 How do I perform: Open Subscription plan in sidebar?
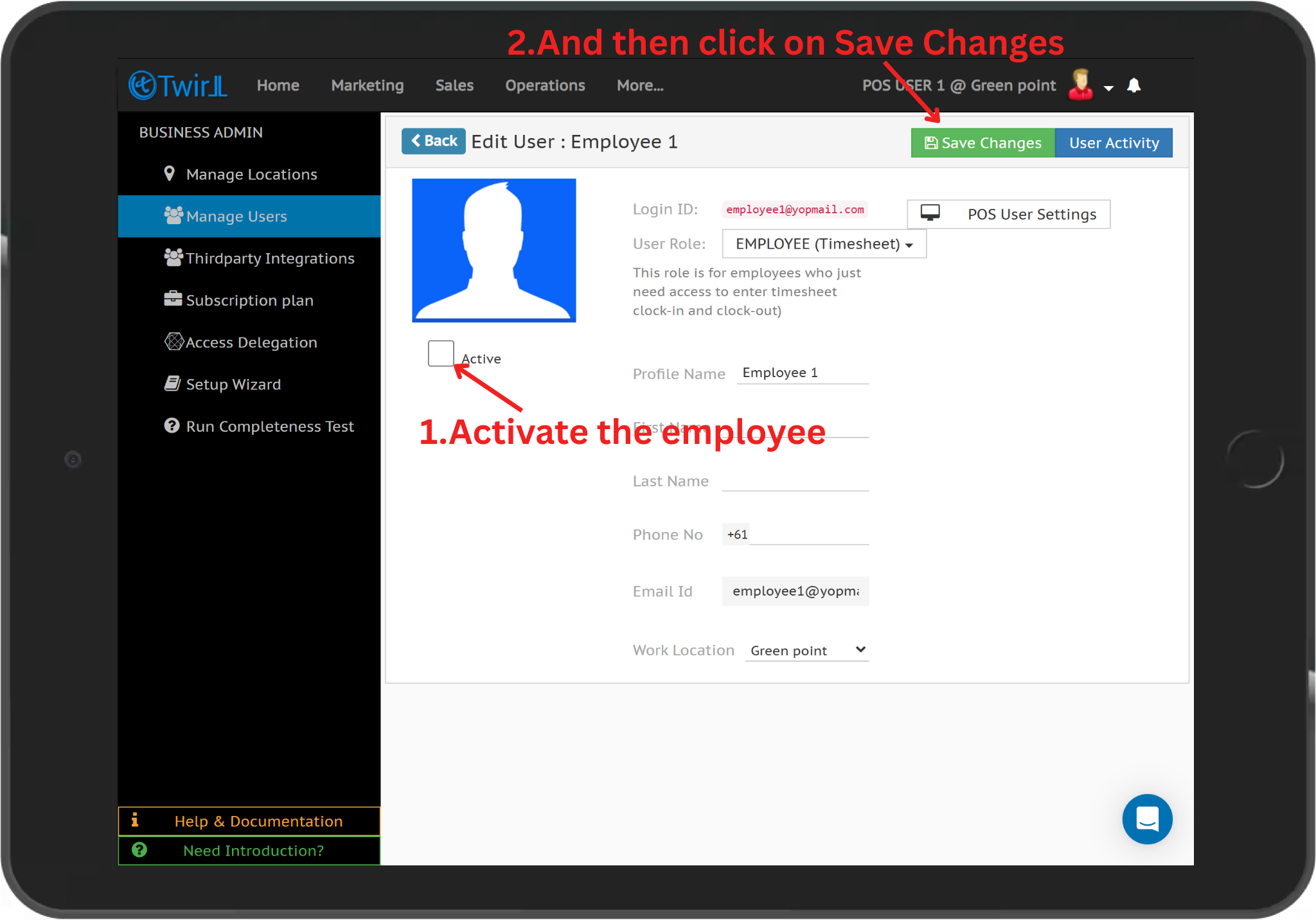click(249, 300)
